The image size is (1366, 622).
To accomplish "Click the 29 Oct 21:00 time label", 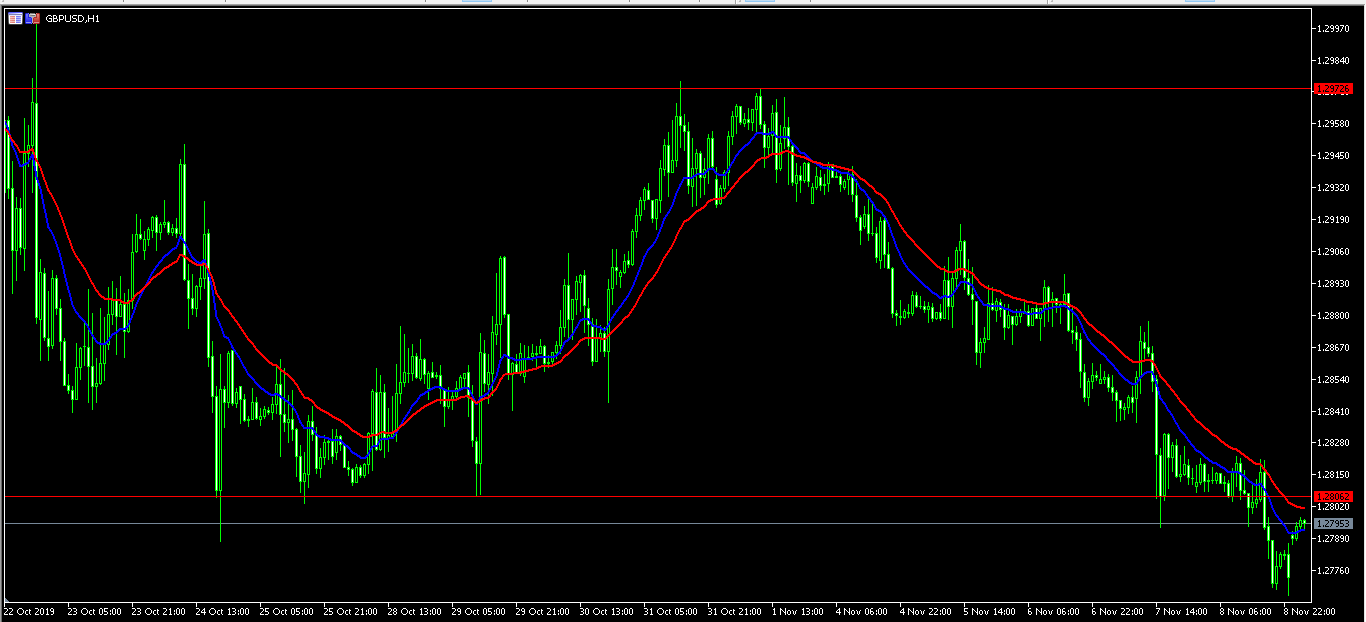I will (542, 610).
